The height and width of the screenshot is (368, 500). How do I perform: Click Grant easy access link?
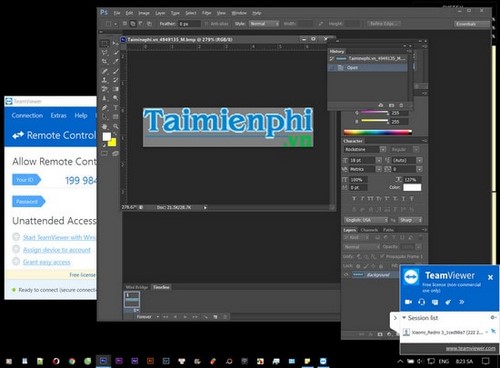point(47,262)
